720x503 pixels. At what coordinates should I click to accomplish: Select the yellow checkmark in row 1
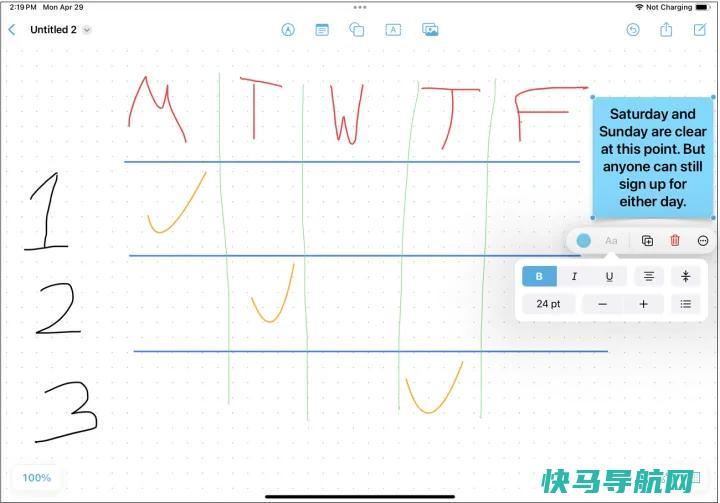coord(176,203)
